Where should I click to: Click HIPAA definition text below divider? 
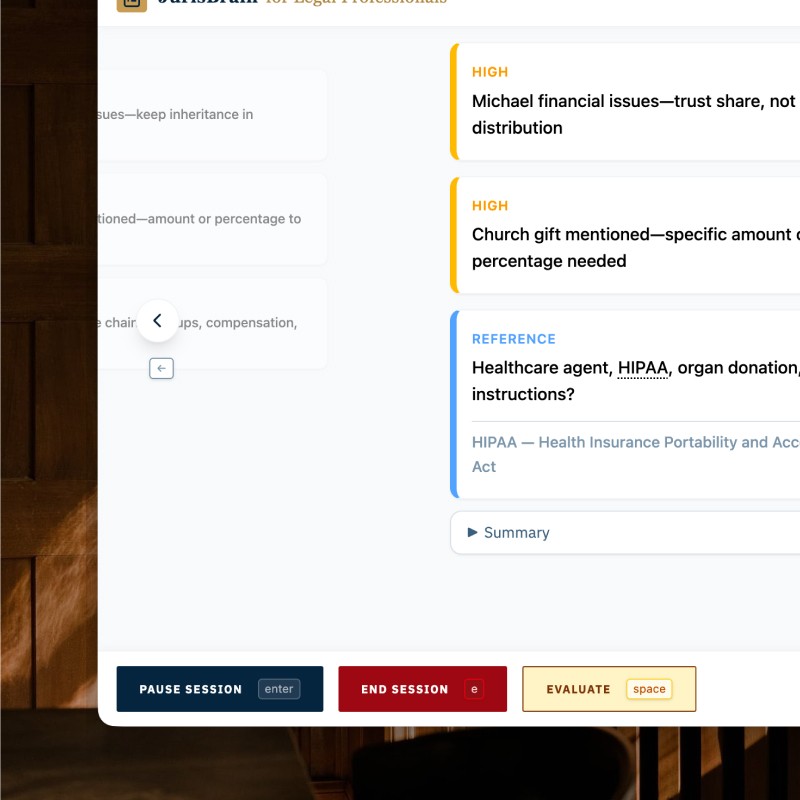(636, 454)
